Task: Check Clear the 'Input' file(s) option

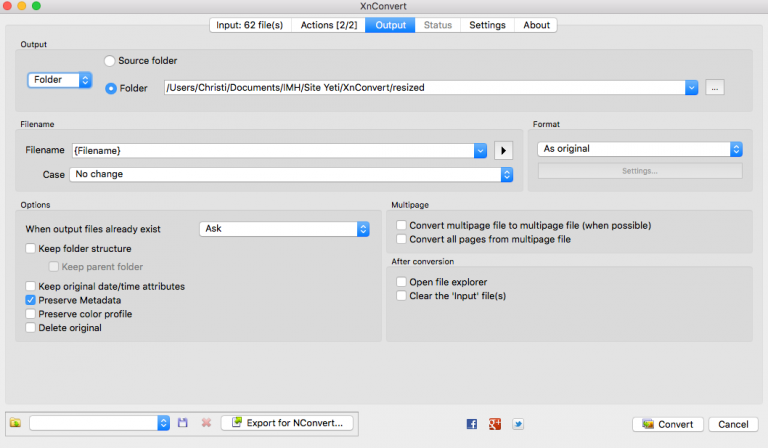Action: click(x=401, y=296)
